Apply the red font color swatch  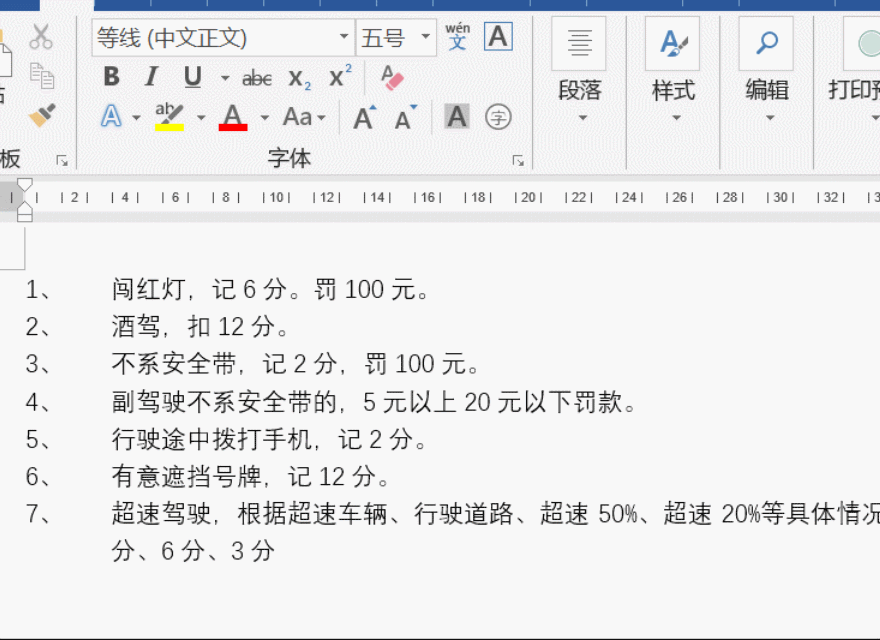[232, 116]
